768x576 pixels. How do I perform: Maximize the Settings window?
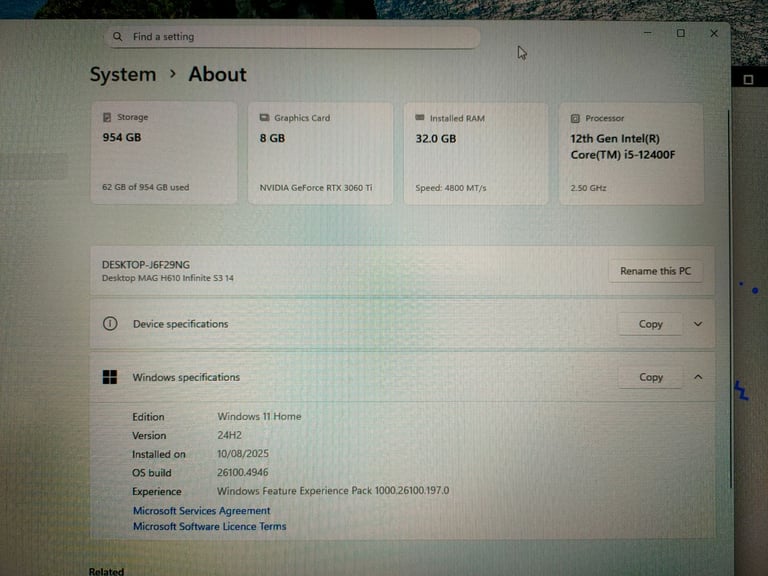coord(681,33)
